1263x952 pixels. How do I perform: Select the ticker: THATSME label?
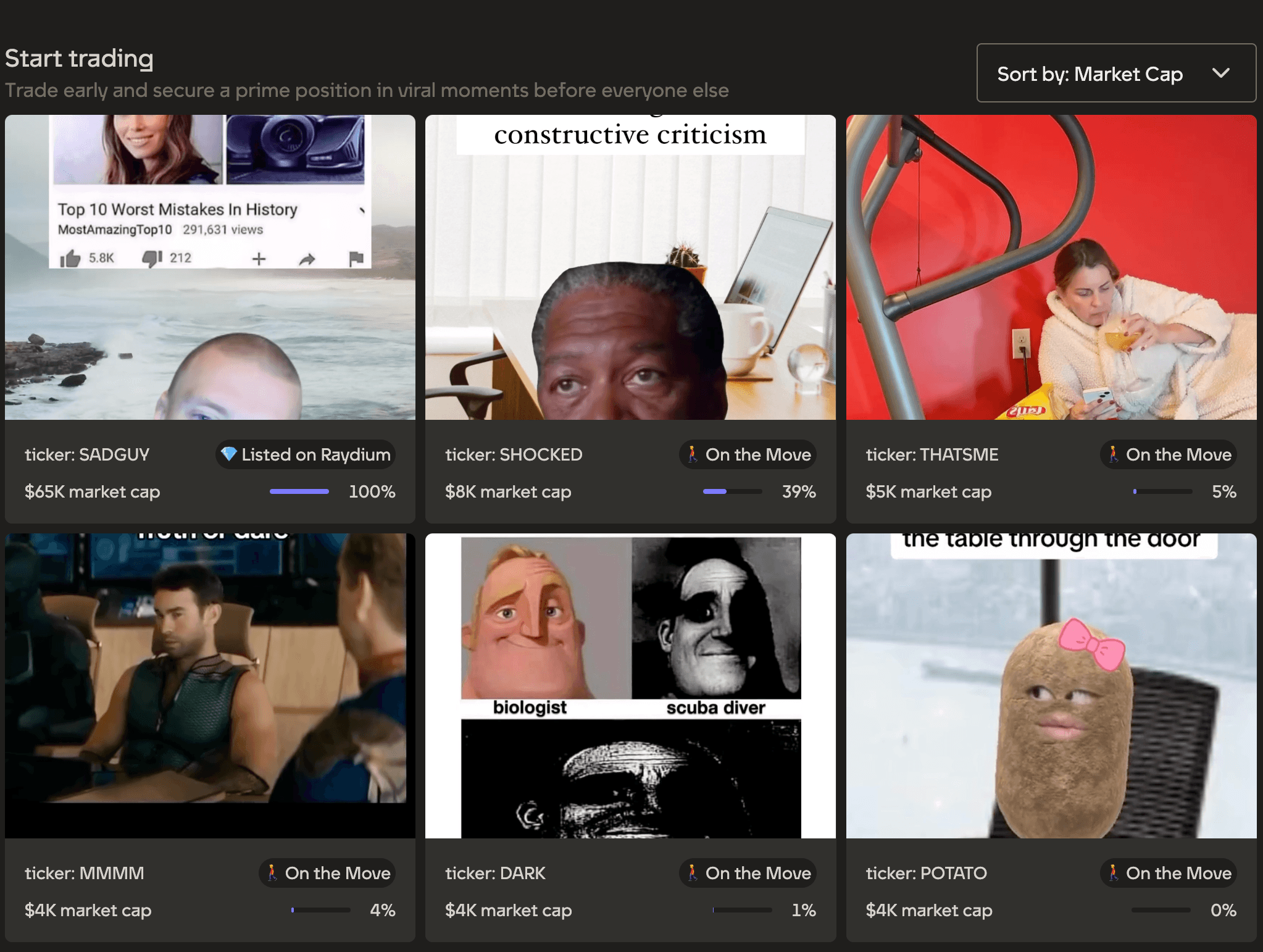pyautogui.click(x=932, y=454)
